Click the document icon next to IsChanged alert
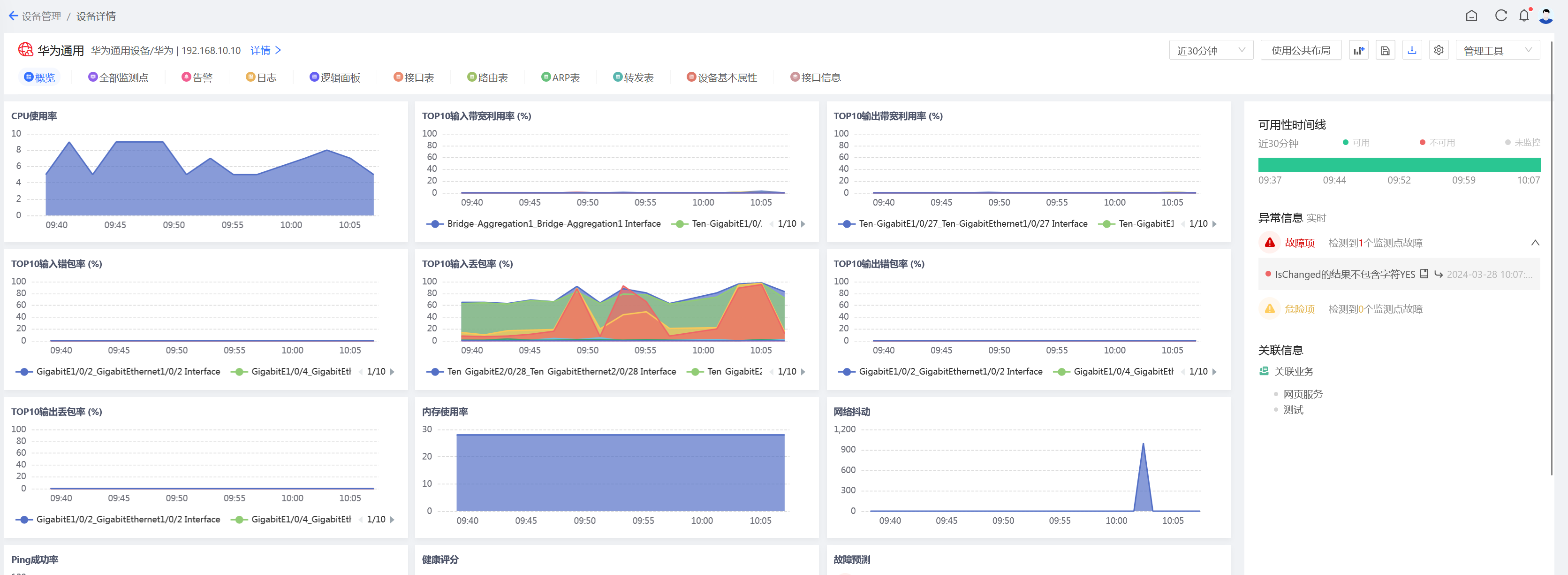The width and height of the screenshot is (1568, 575). pos(1424,274)
